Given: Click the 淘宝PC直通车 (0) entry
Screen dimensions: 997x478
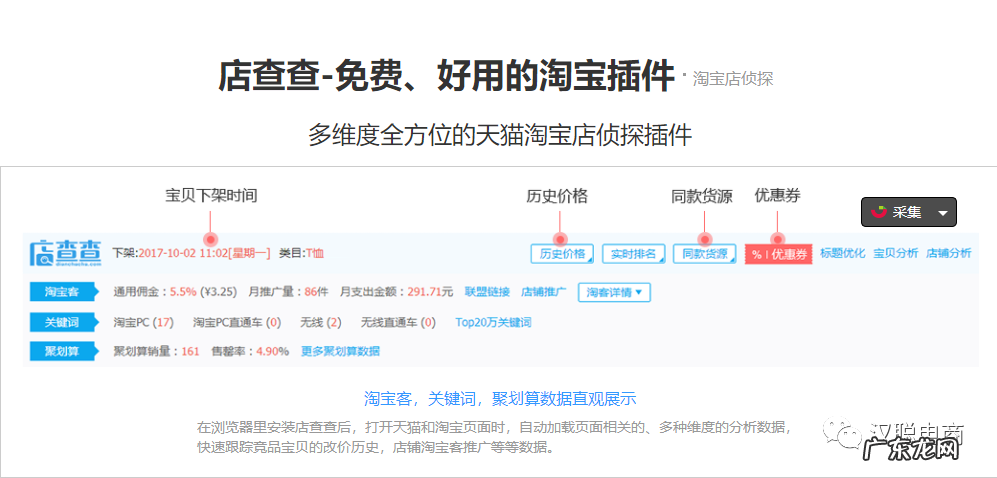Looking at the screenshot, I should tap(237, 322).
